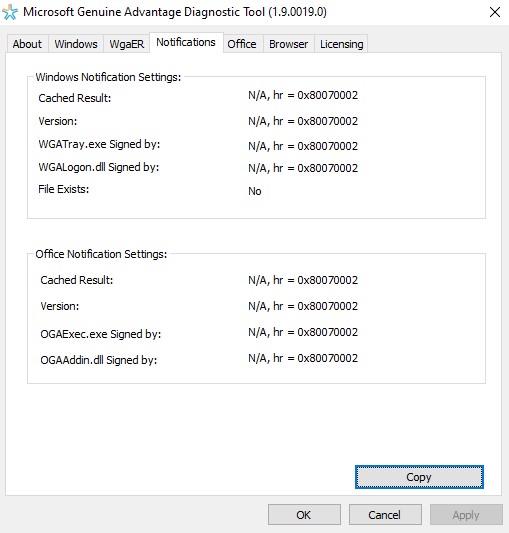Select the OGAExec.exe Signed by label
The width and height of the screenshot is (509, 533).
tap(101, 334)
